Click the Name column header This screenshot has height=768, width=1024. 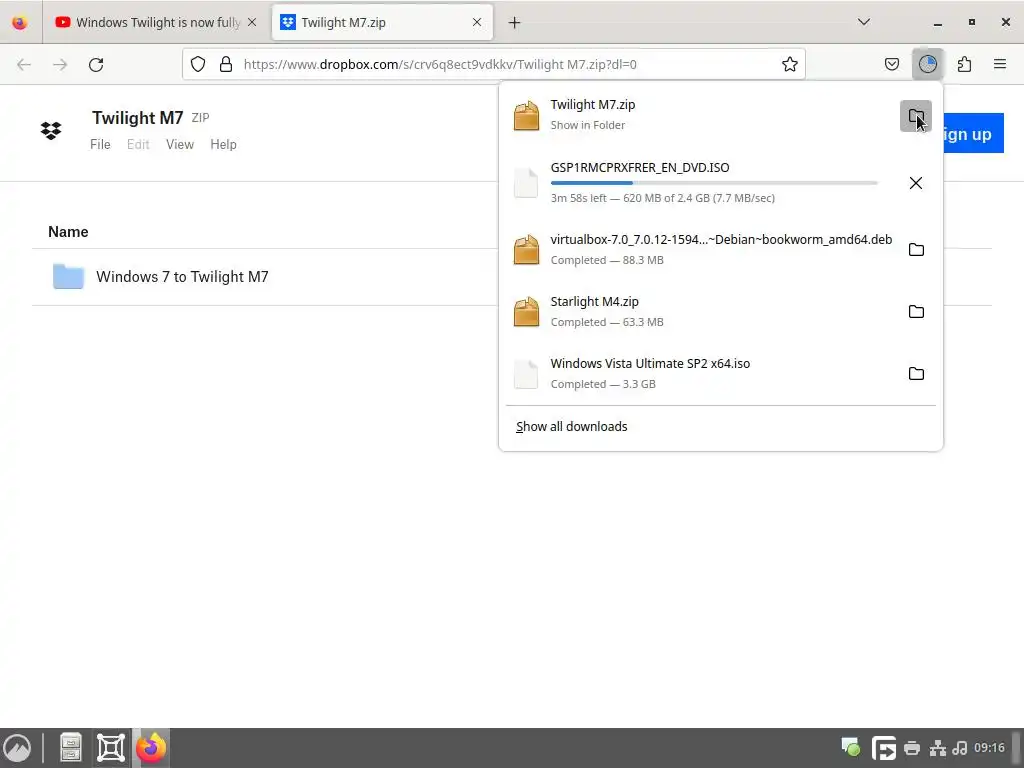pos(68,232)
